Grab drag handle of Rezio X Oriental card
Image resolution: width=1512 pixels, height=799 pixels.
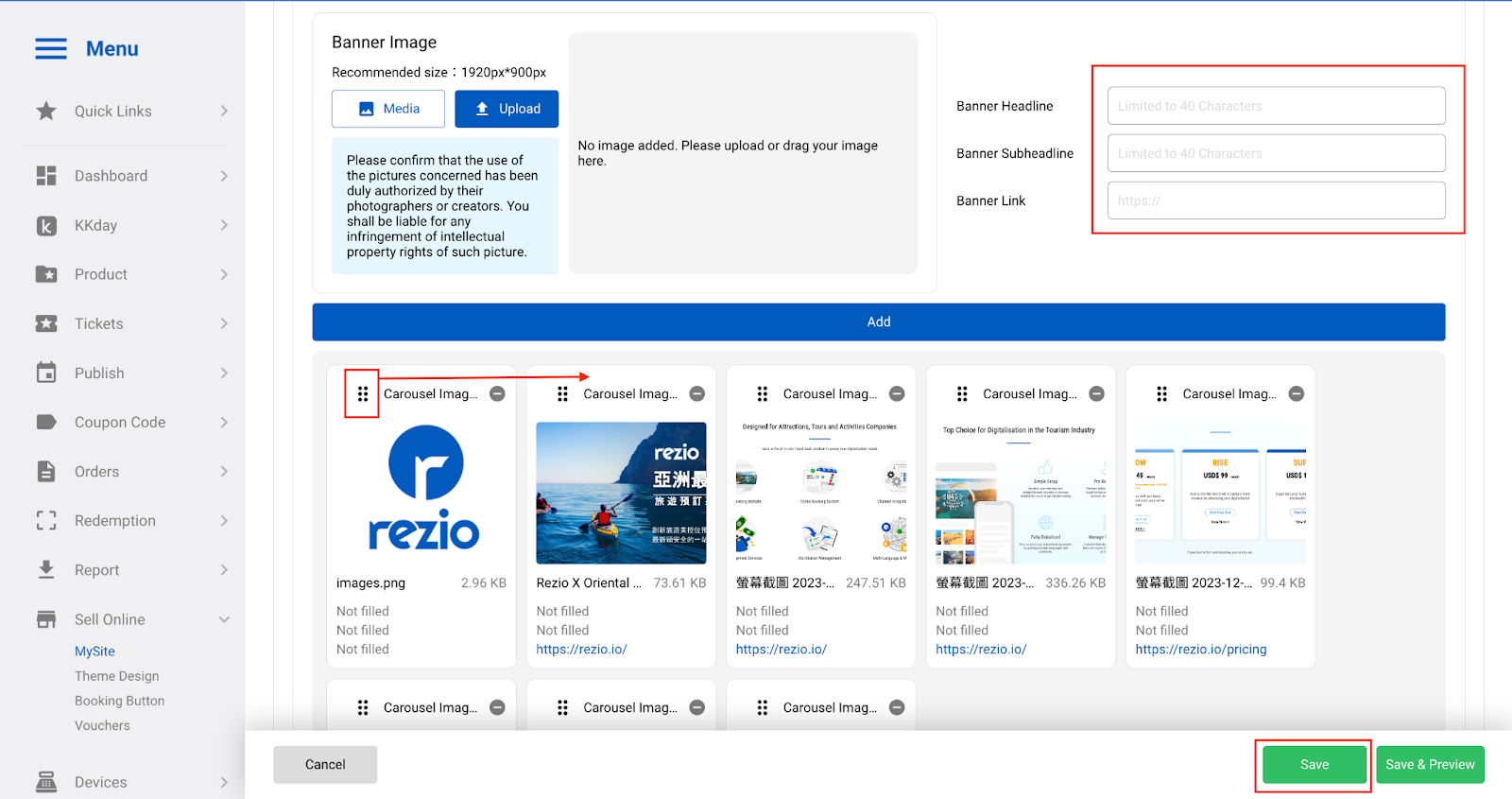[562, 393]
